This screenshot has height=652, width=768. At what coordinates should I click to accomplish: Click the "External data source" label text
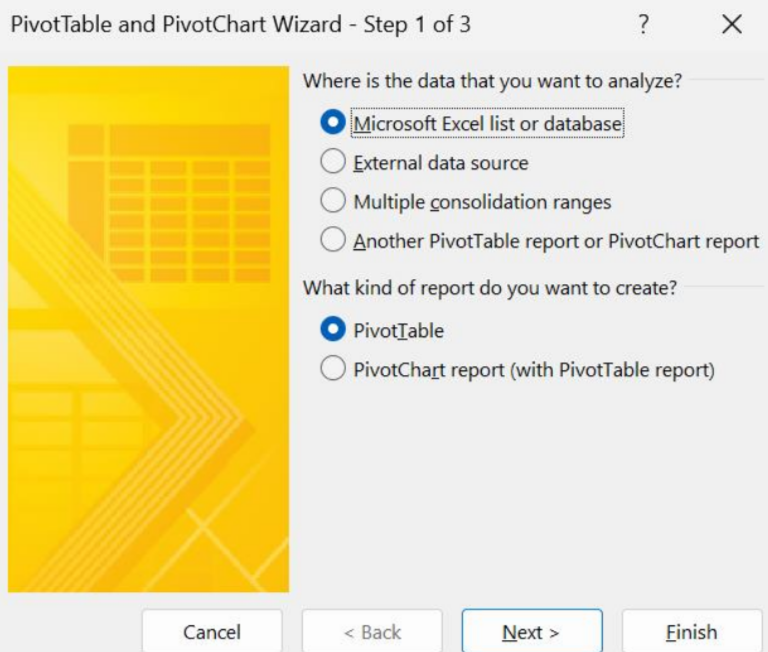(x=441, y=163)
